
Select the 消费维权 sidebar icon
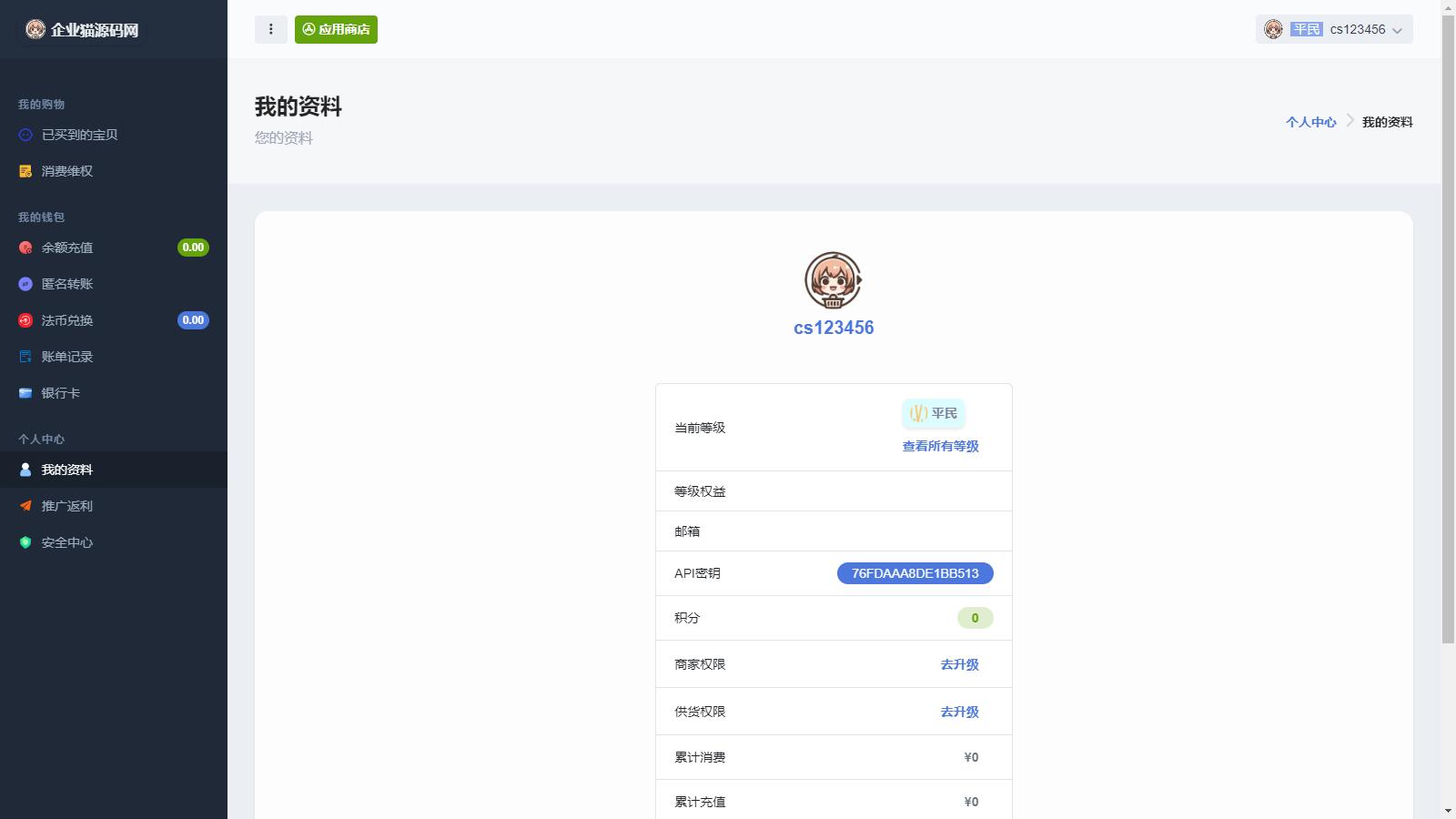25,170
